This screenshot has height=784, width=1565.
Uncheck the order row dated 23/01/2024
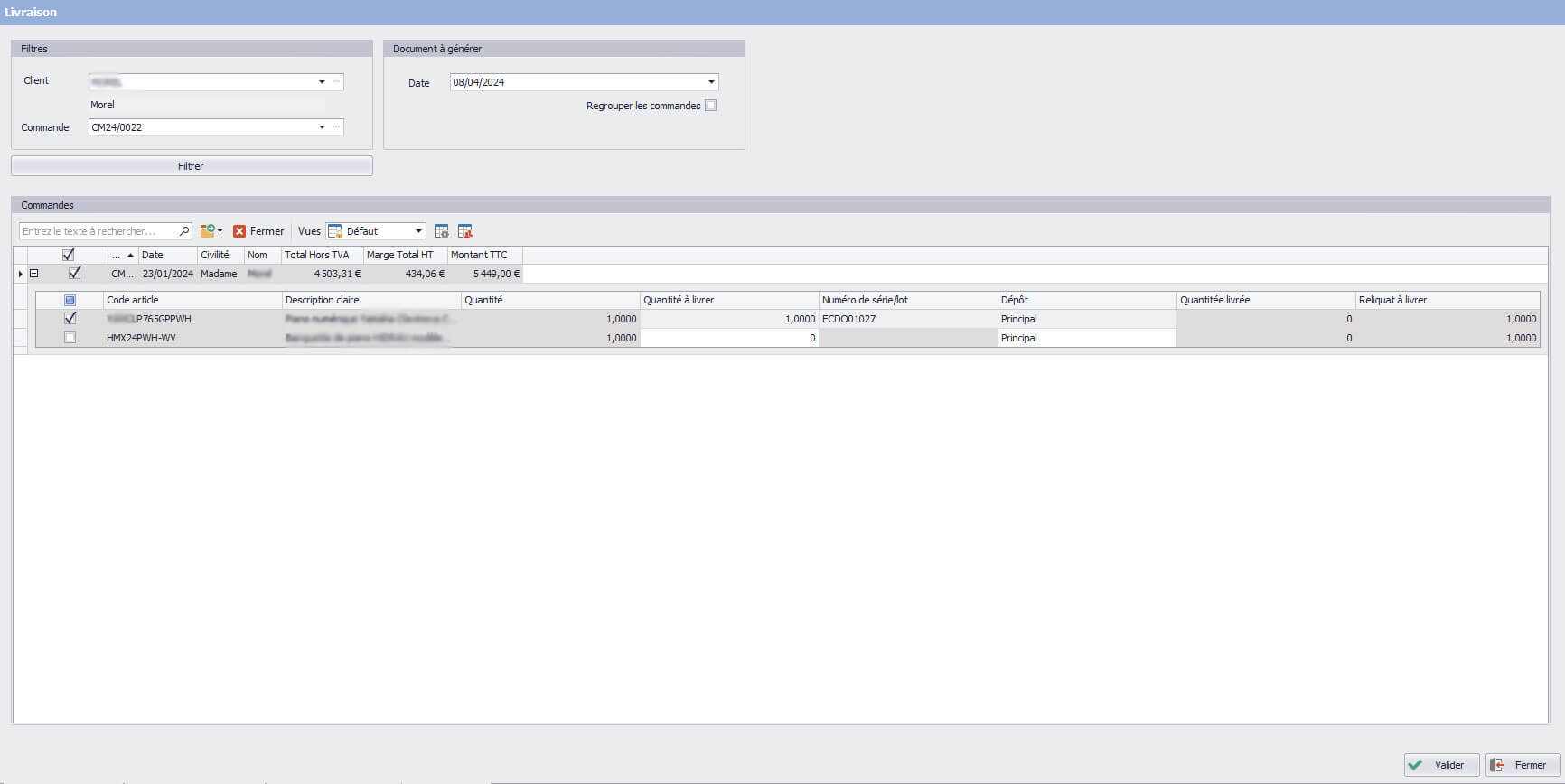tap(74, 273)
